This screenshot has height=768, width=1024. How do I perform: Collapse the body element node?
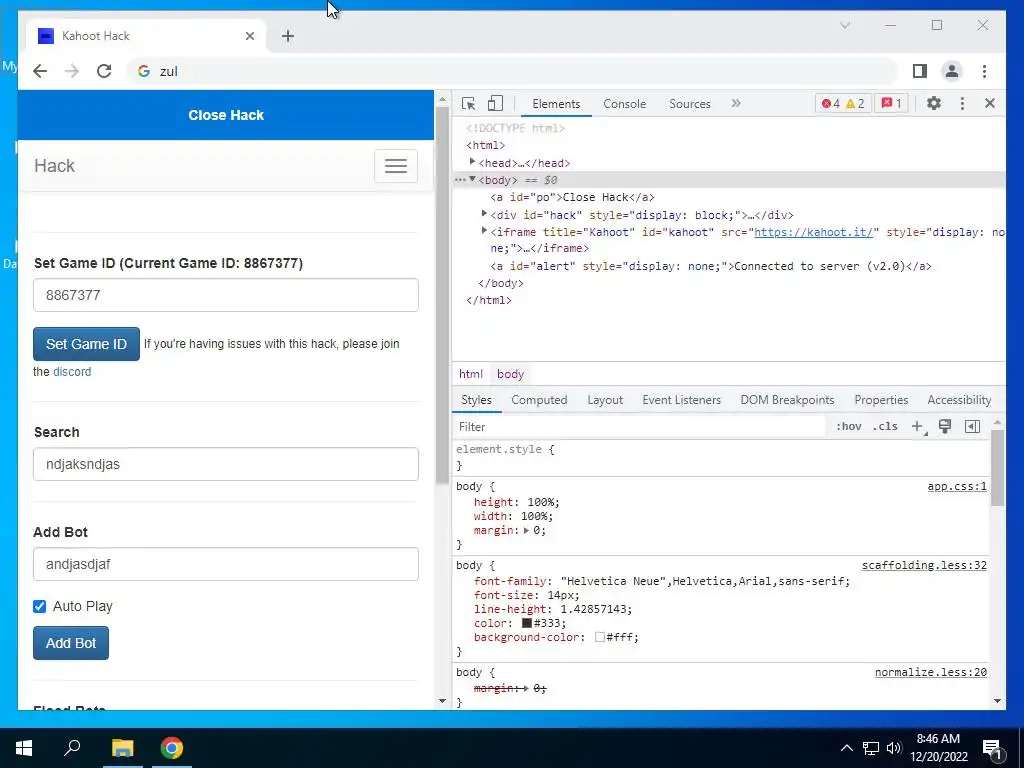(x=472, y=180)
